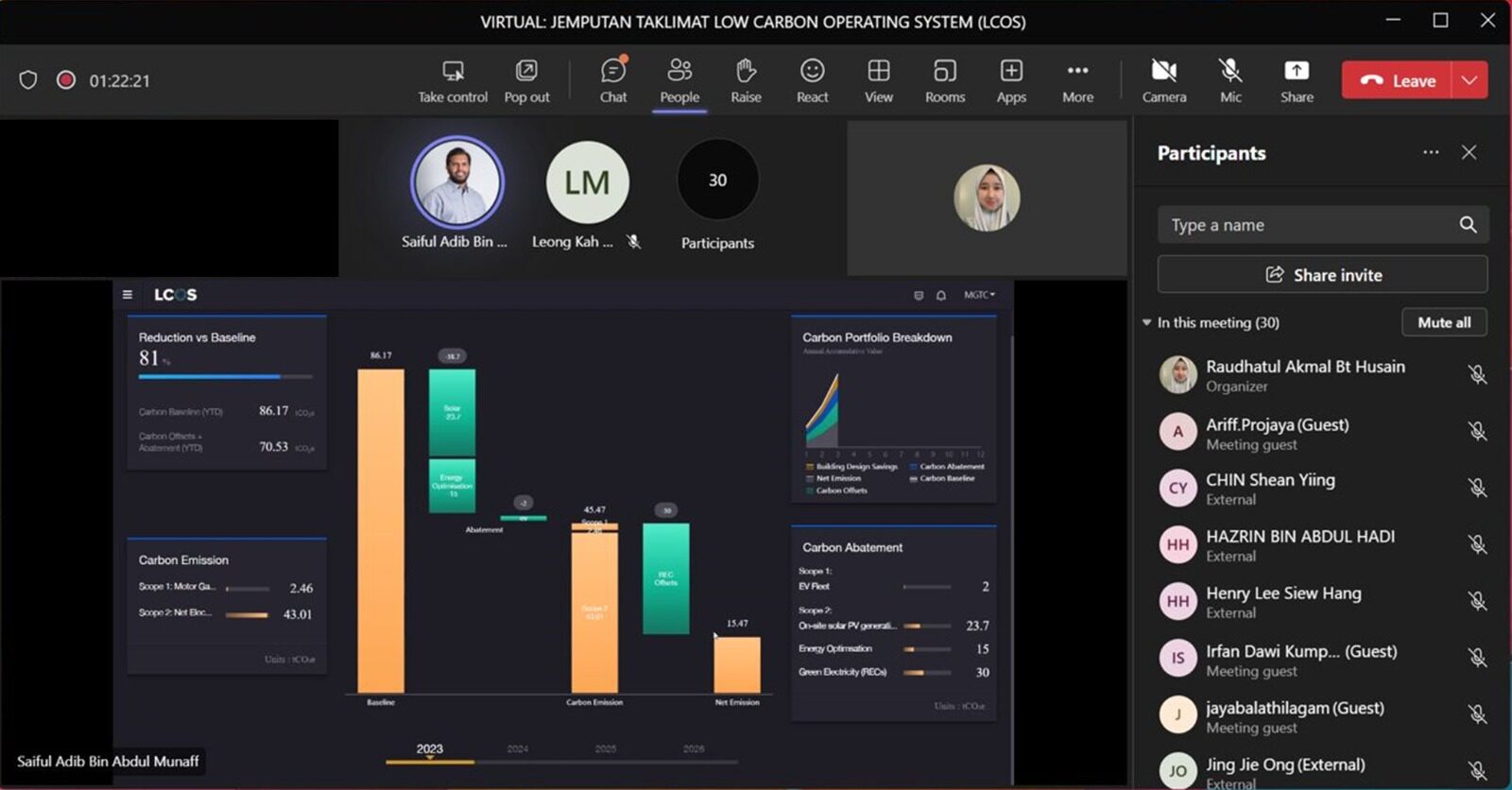Toggle mic for Irfan Dawi Kump... (Guest)
This screenshot has width=1512, height=790.
coord(1477,659)
